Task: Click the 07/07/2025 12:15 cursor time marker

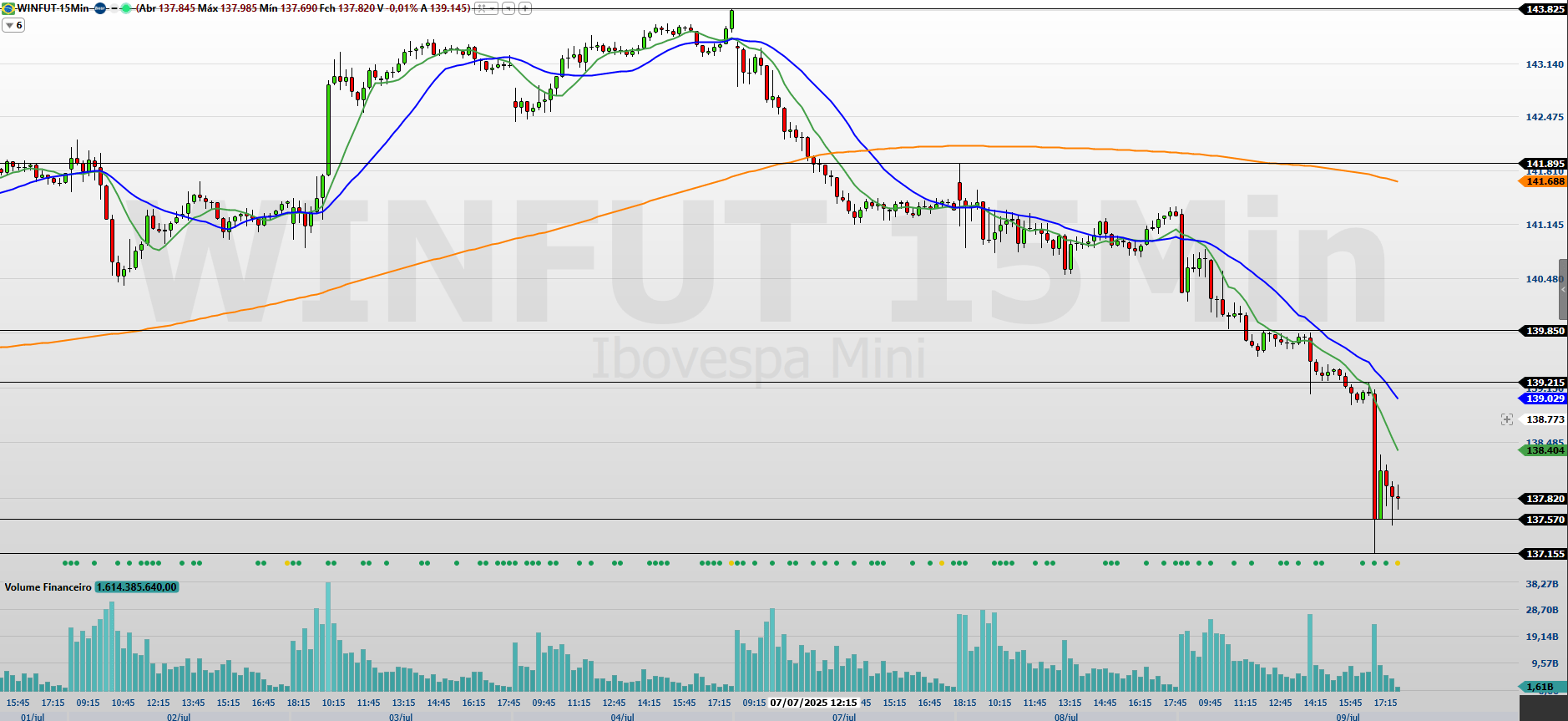Action: pos(813,703)
